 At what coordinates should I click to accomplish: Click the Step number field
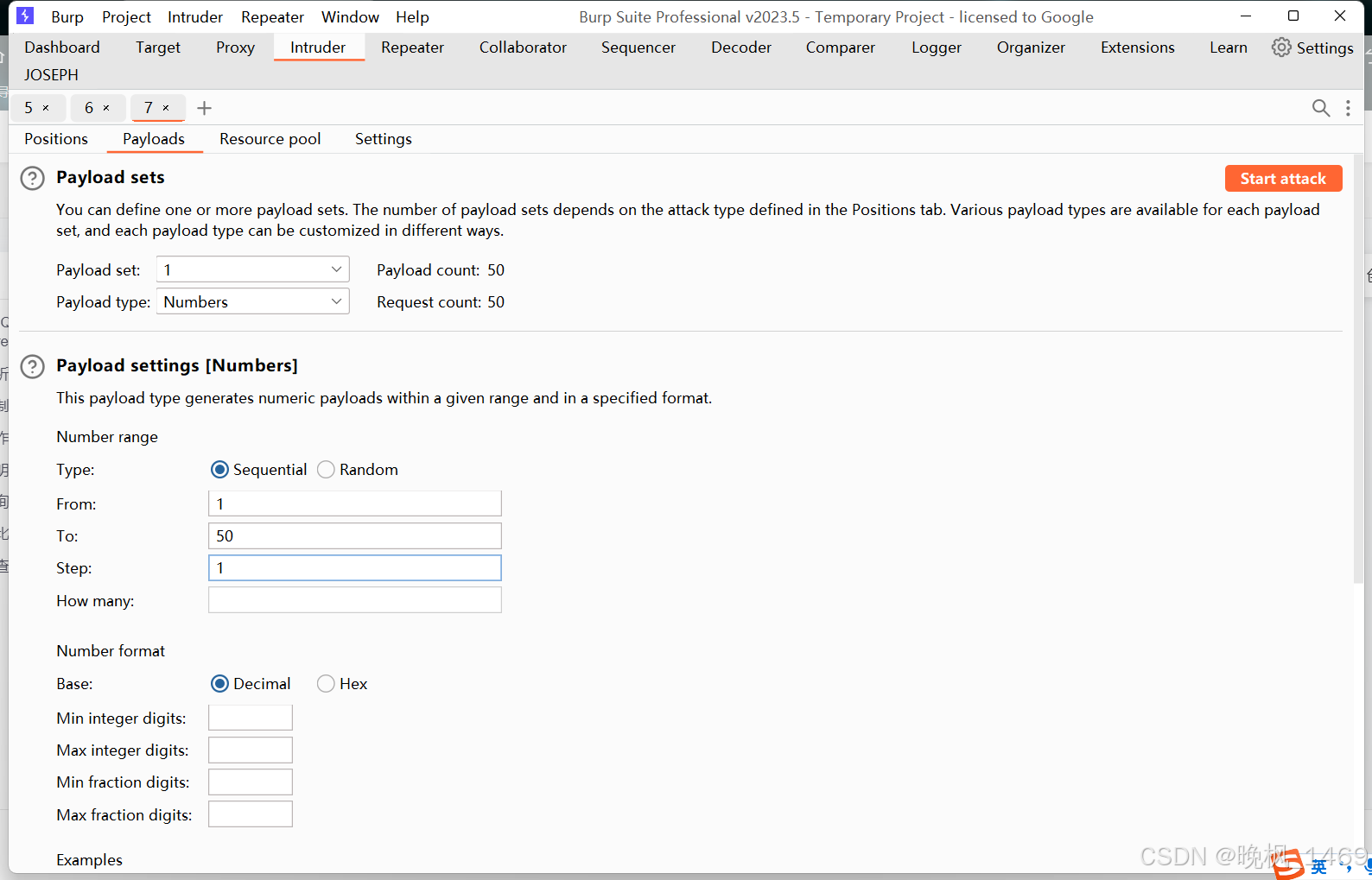coord(354,567)
